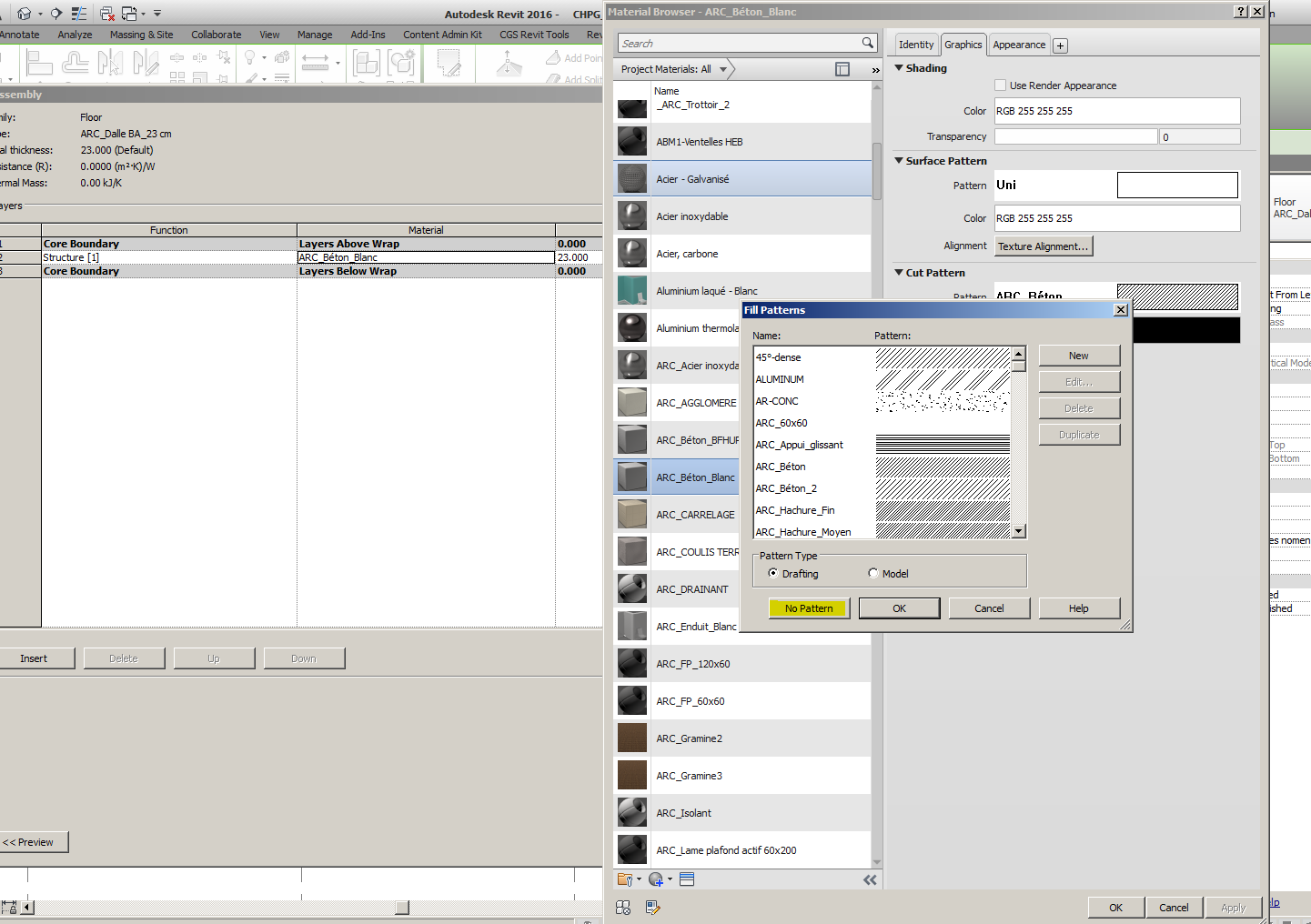Select the Model pattern type radio button

tap(872, 573)
